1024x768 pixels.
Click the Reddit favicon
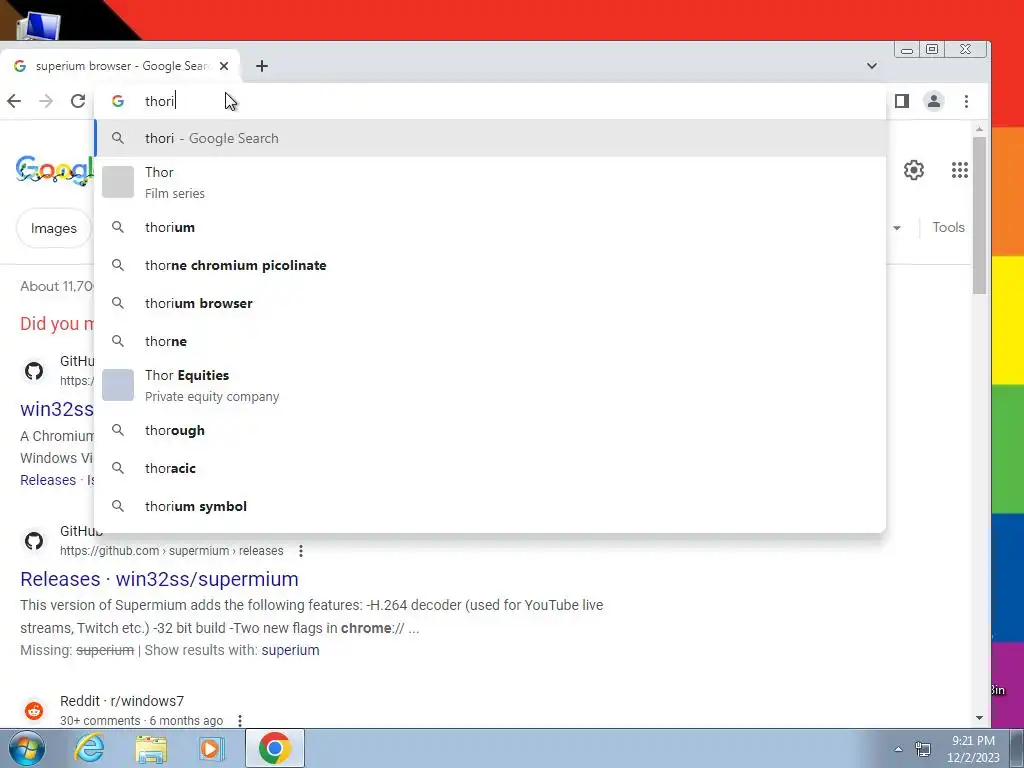point(34,711)
